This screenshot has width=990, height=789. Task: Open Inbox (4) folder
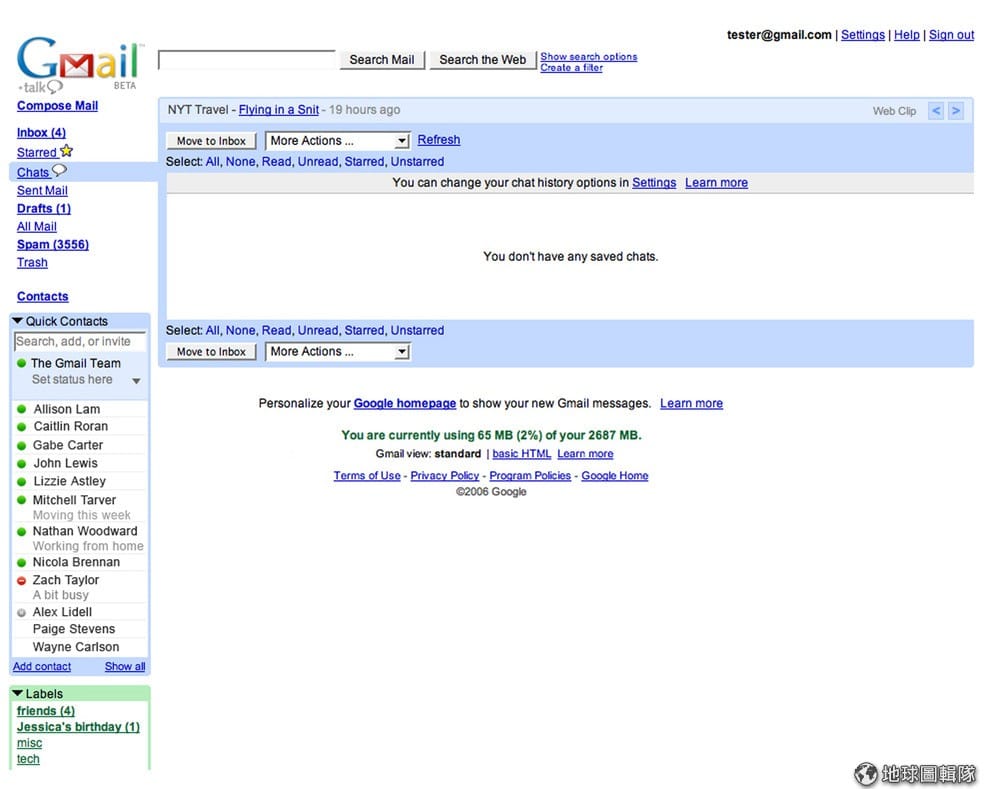41,133
